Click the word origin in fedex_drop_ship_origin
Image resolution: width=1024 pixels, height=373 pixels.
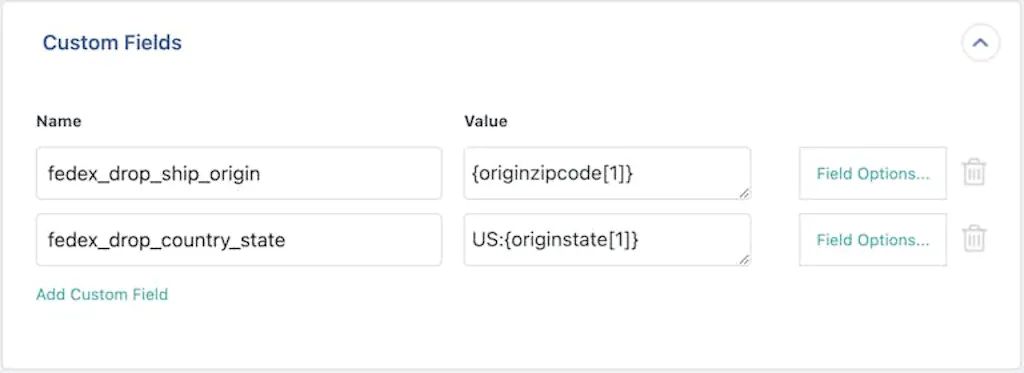[x=234, y=175]
